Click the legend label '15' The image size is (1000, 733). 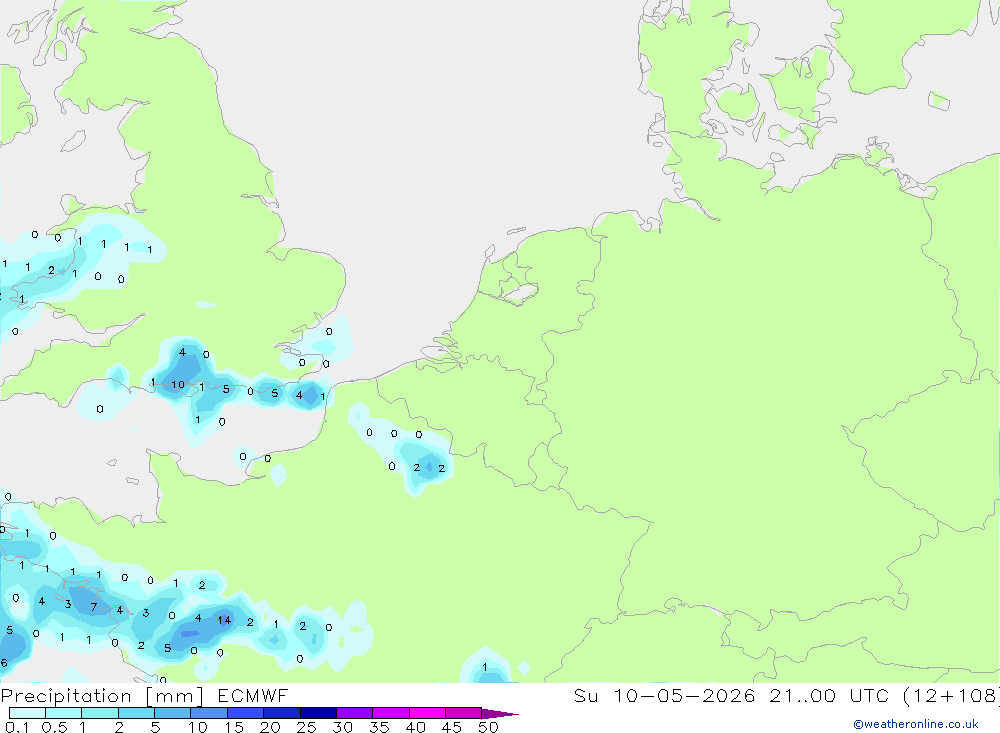pyautogui.click(x=234, y=727)
